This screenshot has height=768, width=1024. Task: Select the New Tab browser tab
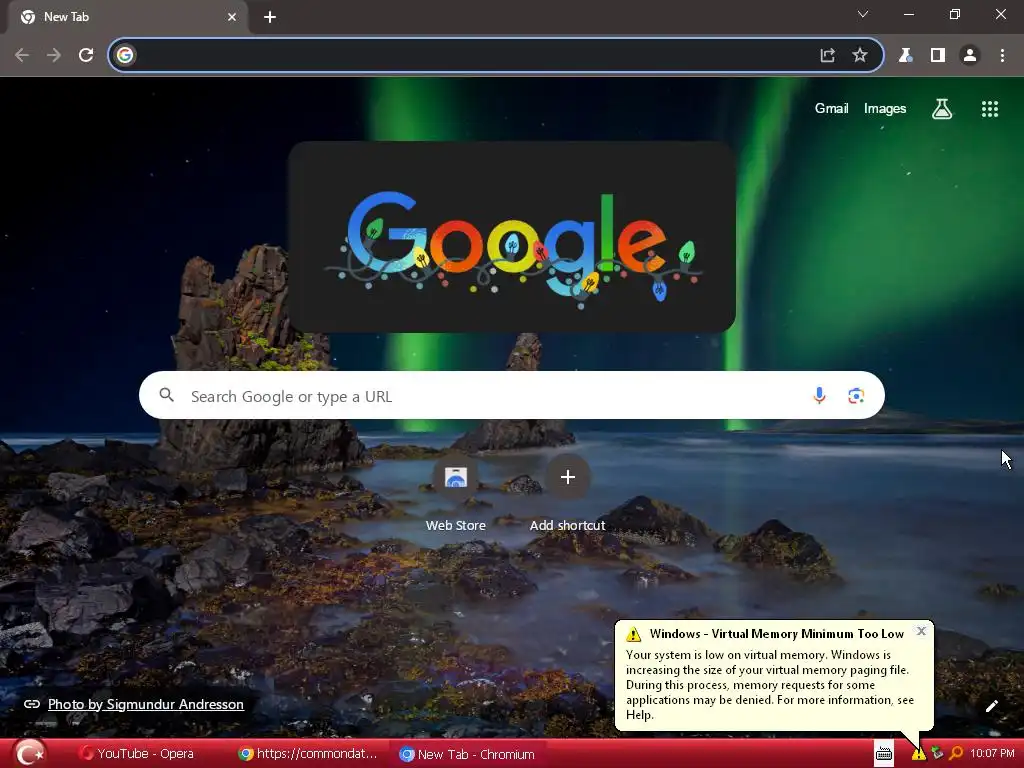(127, 17)
